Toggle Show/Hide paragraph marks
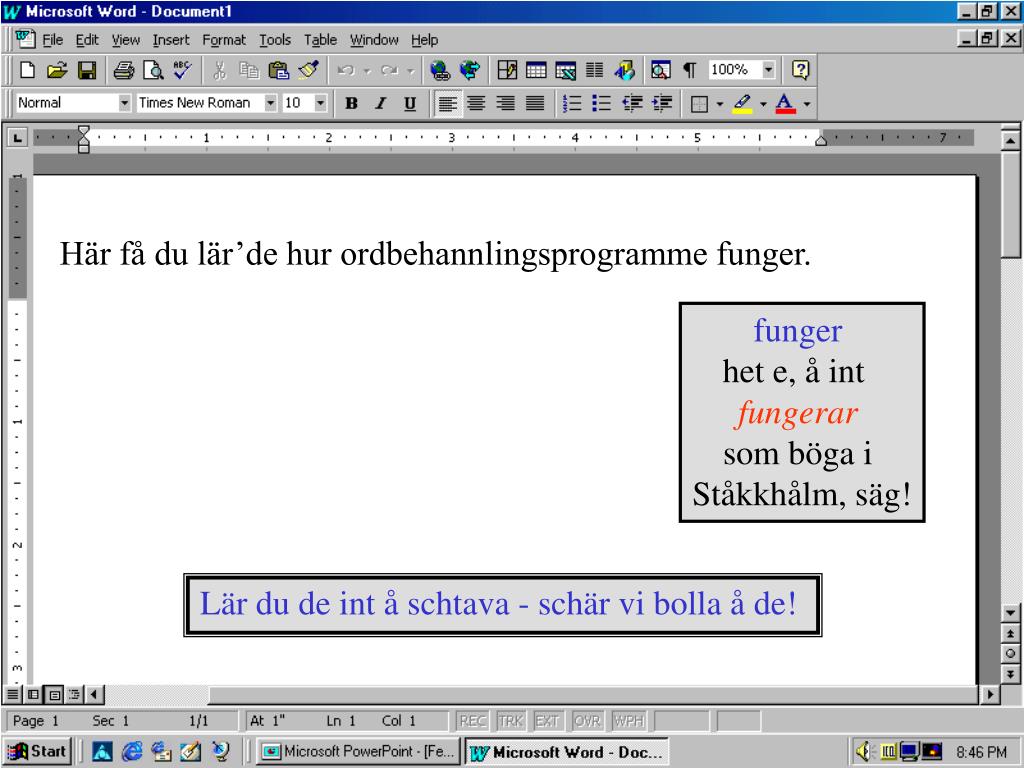This screenshot has width=1024, height=768. [x=690, y=69]
